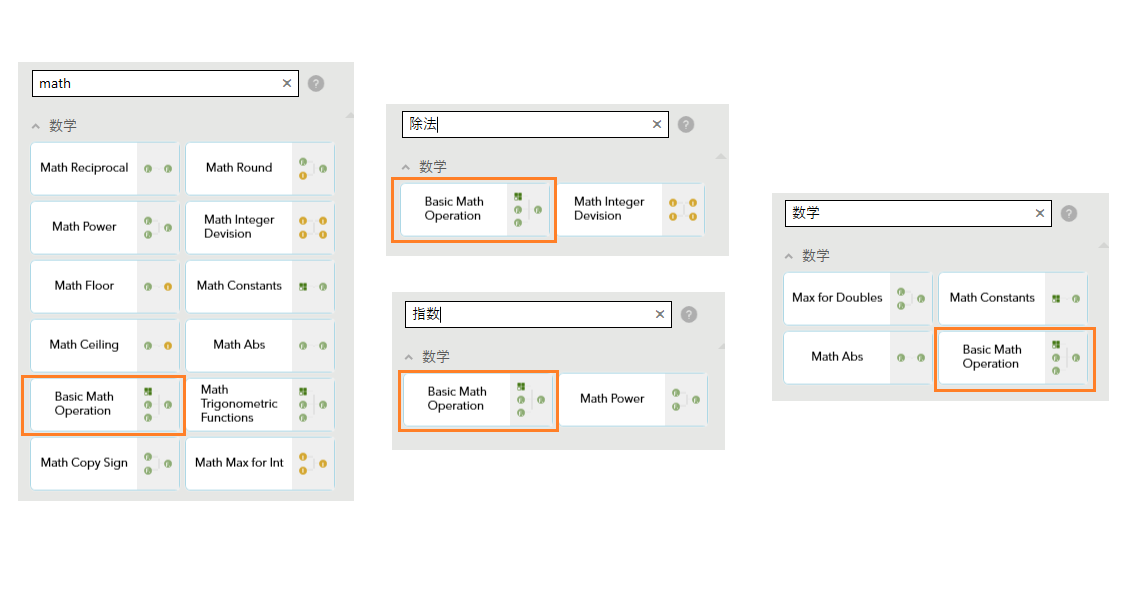1126x604 pixels.
Task: Clear the '指数' search field with X
Action: pos(660,315)
